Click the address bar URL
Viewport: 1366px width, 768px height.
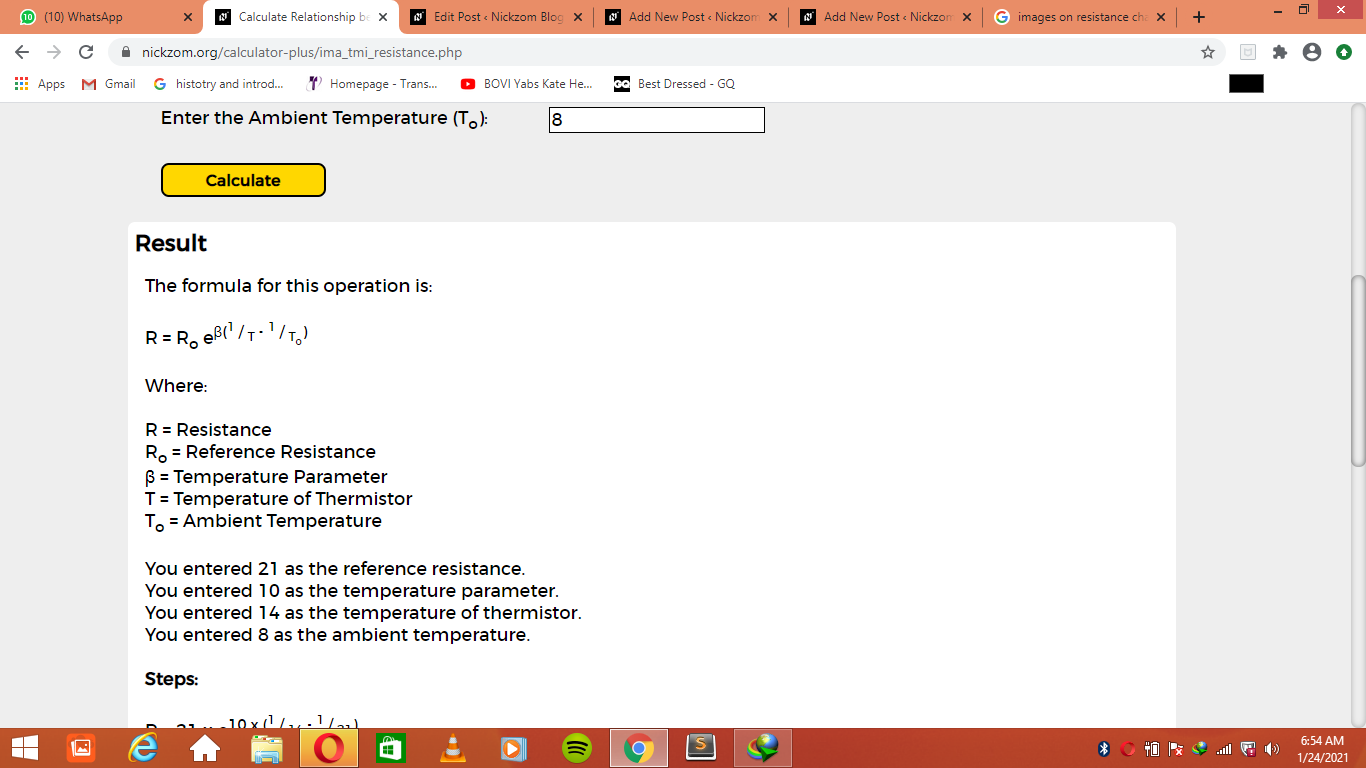click(302, 52)
